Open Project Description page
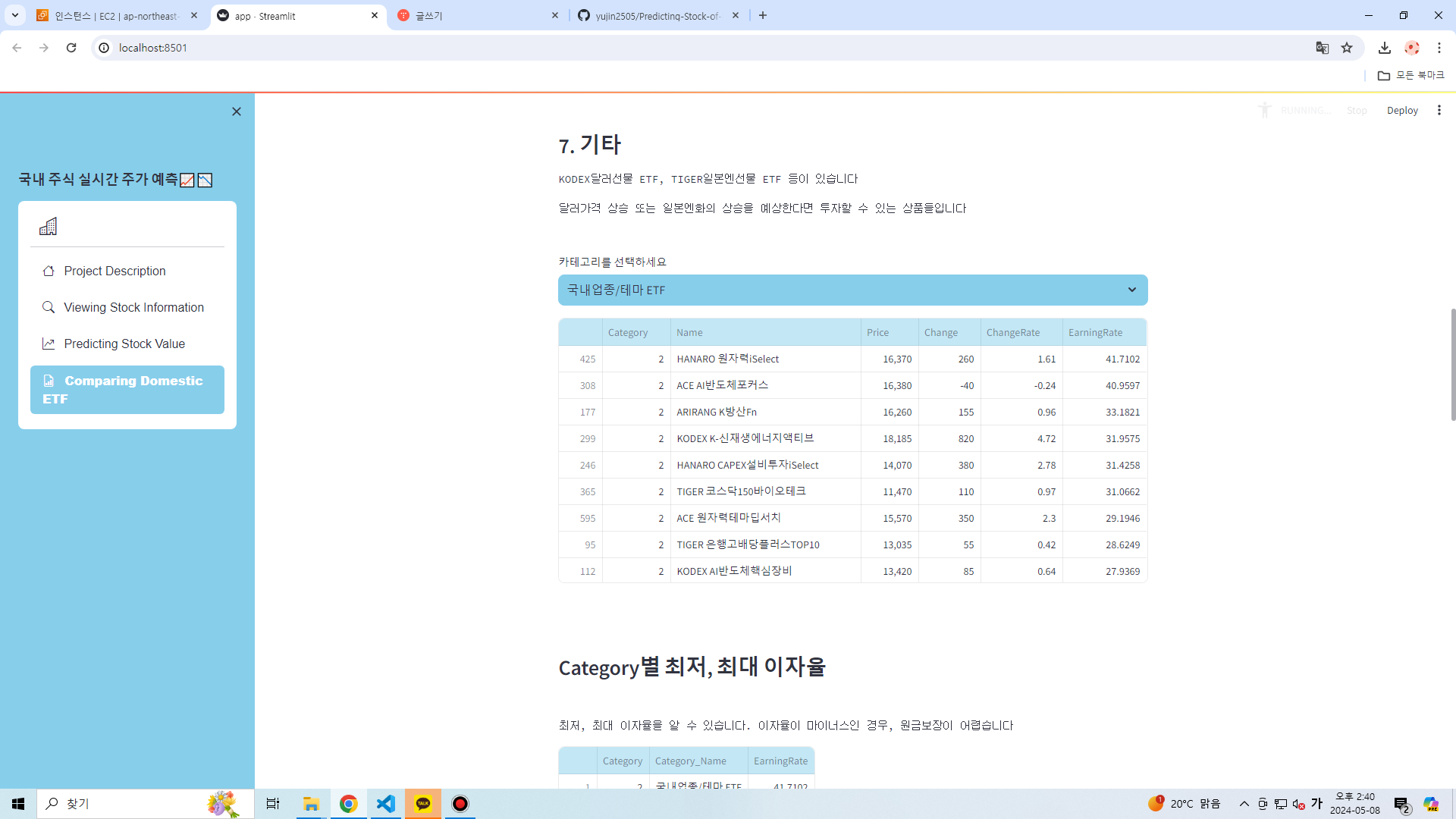1456x819 pixels. (x=115, y=271)
